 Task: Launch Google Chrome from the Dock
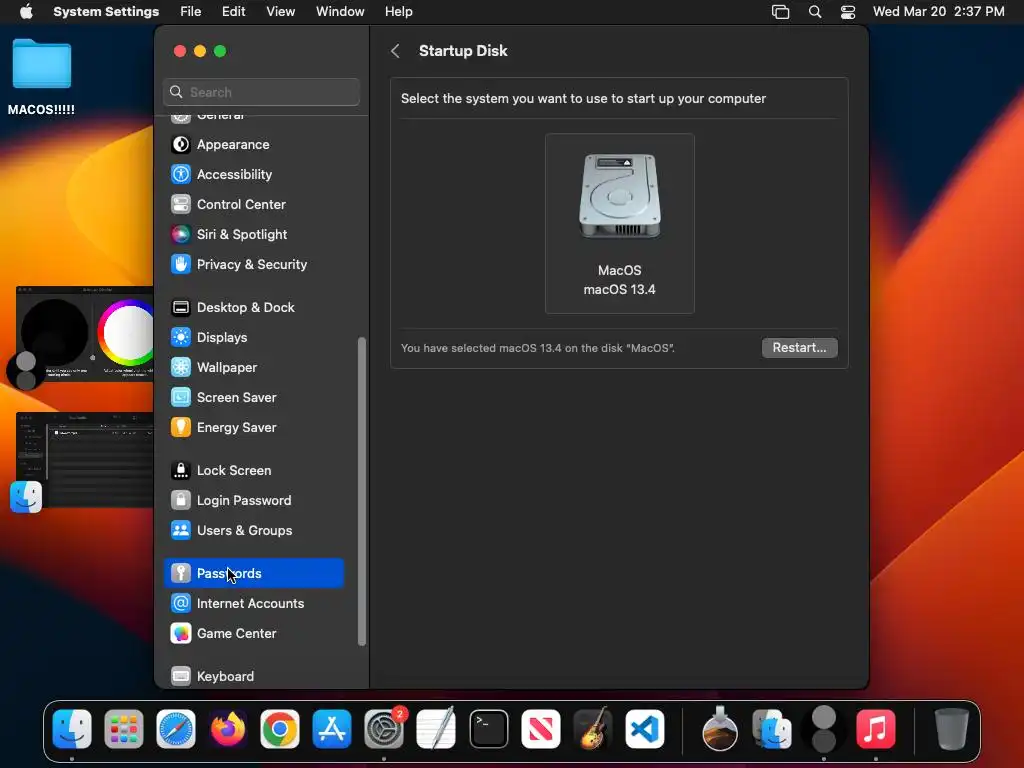tap(280, 729)
